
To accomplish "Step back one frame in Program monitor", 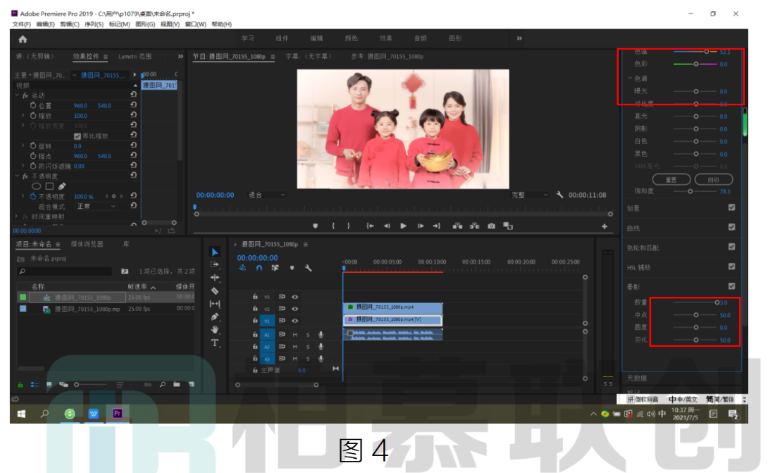I will coord(387,226).
